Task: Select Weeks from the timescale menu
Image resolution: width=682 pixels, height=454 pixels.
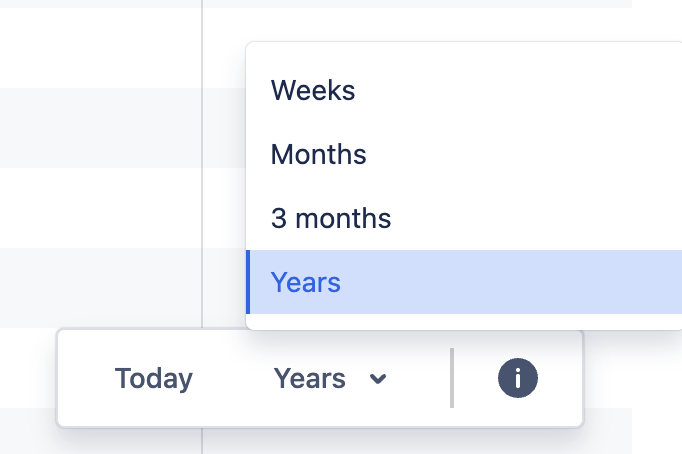Action: coord(313,90)
